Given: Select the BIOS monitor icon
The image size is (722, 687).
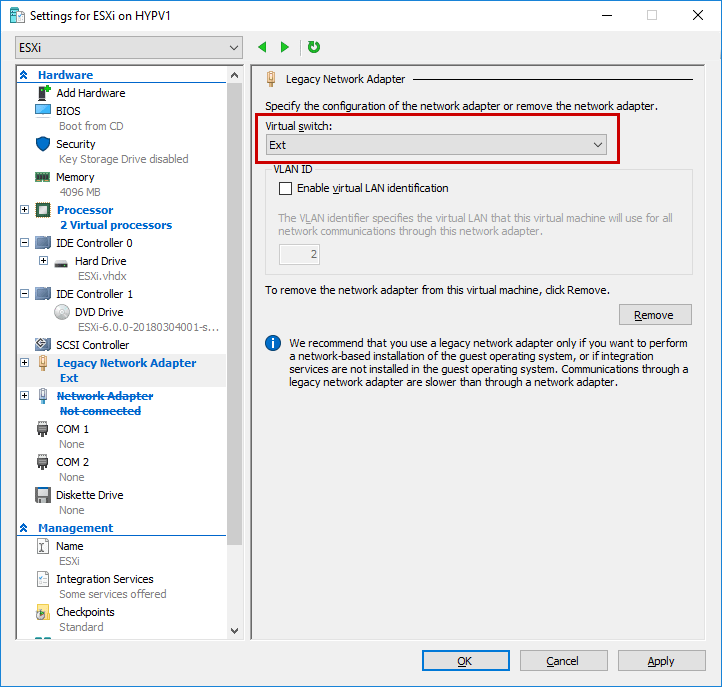Looking at the screenshot, I should [43, 111].
